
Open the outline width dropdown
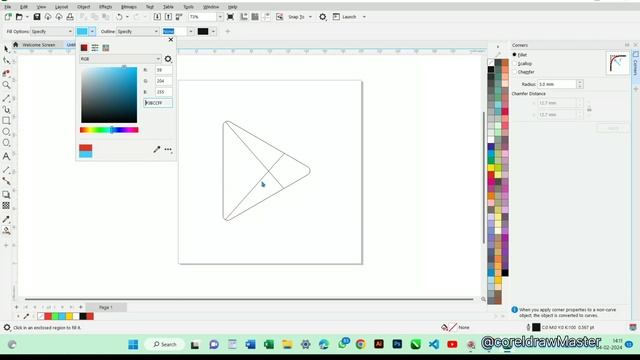click(191, 31)
